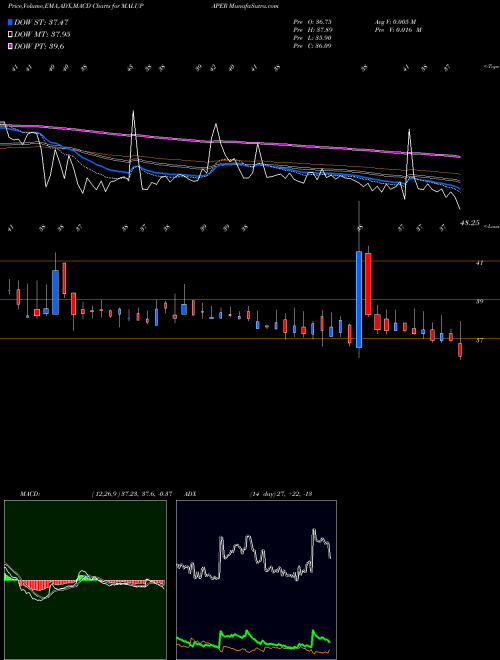Image resolution: width=500 pixels, height=660 pixels.
Task: Select the 'Pre H: 37.89' high value
Action: [x=312, y=30]
